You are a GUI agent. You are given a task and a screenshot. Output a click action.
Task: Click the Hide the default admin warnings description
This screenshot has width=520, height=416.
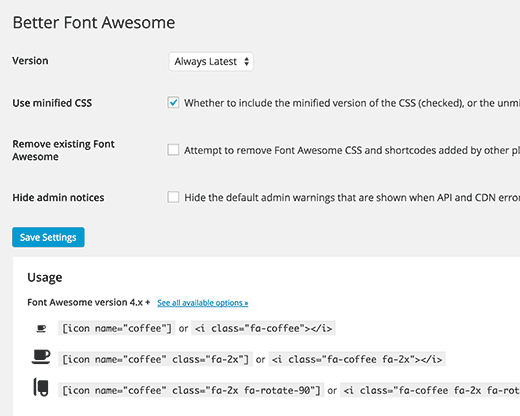pos(352,198)
